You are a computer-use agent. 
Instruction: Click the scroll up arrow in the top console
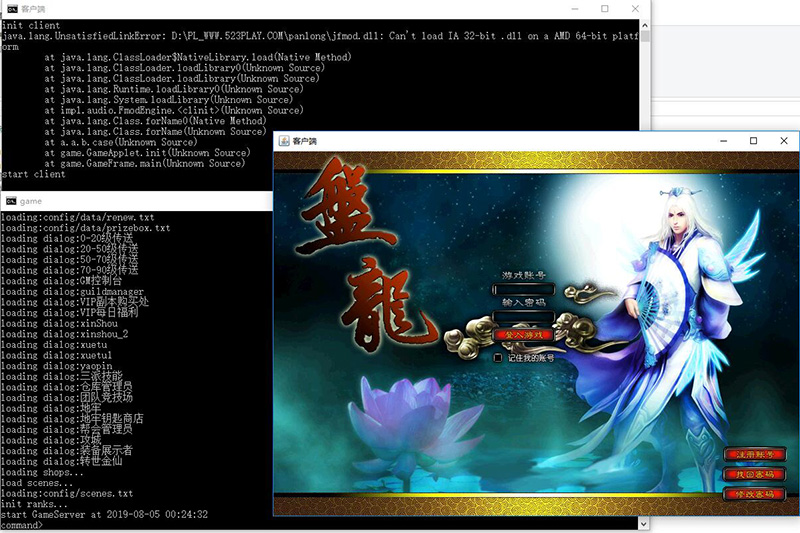(645, 24)
